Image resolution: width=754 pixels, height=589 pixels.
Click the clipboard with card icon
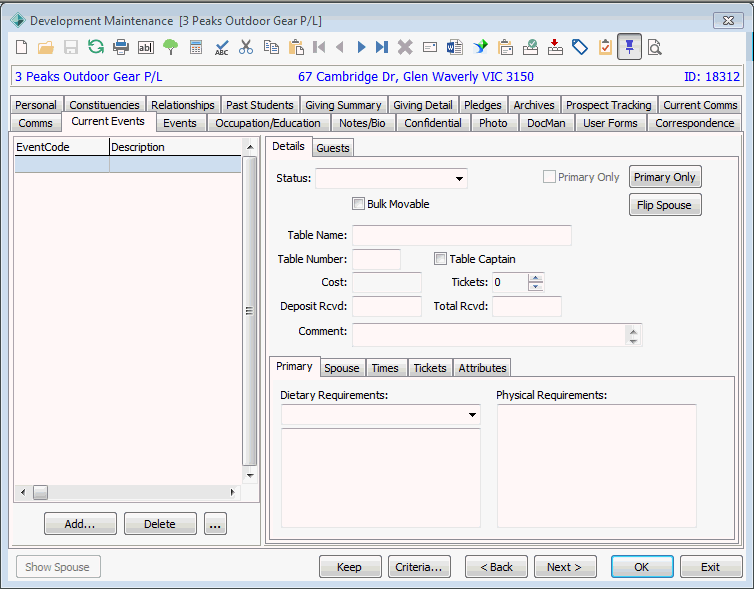(x=505, y=47)
